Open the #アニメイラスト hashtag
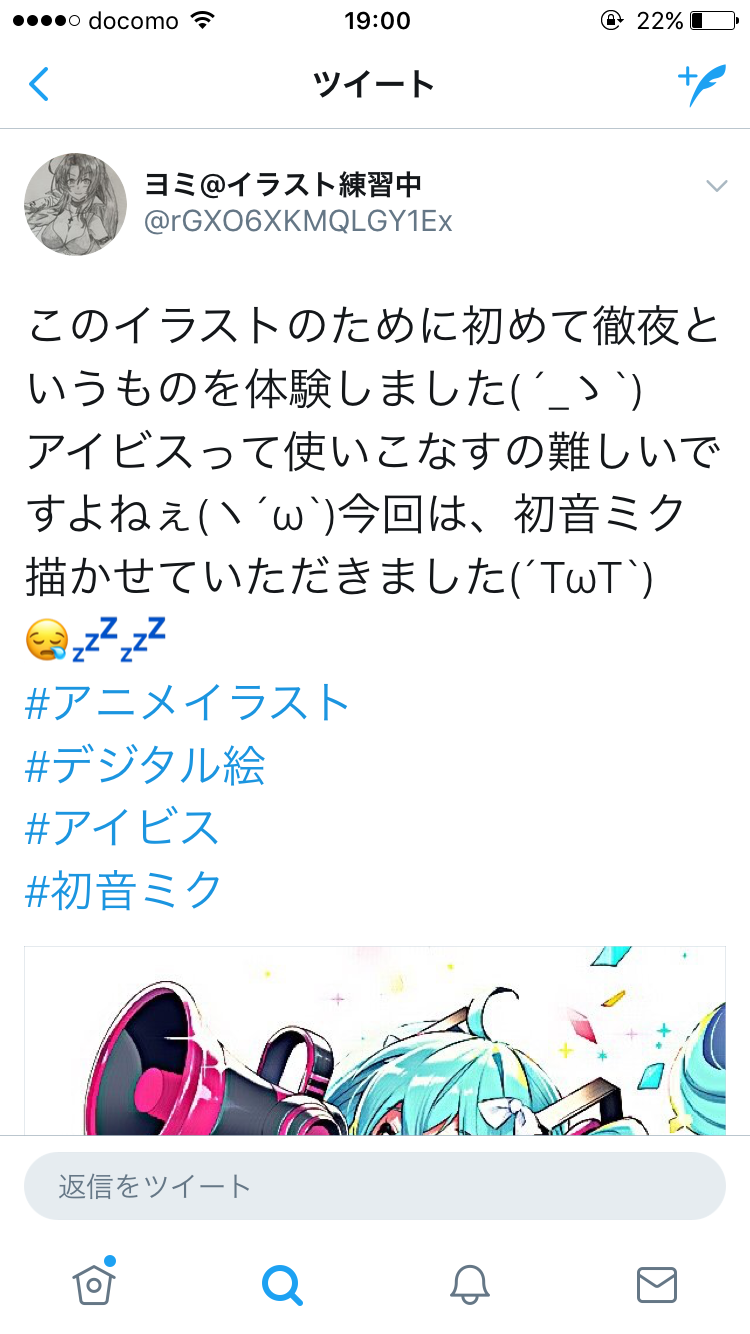Screen dimensions: 750x1334 (187, 703)
